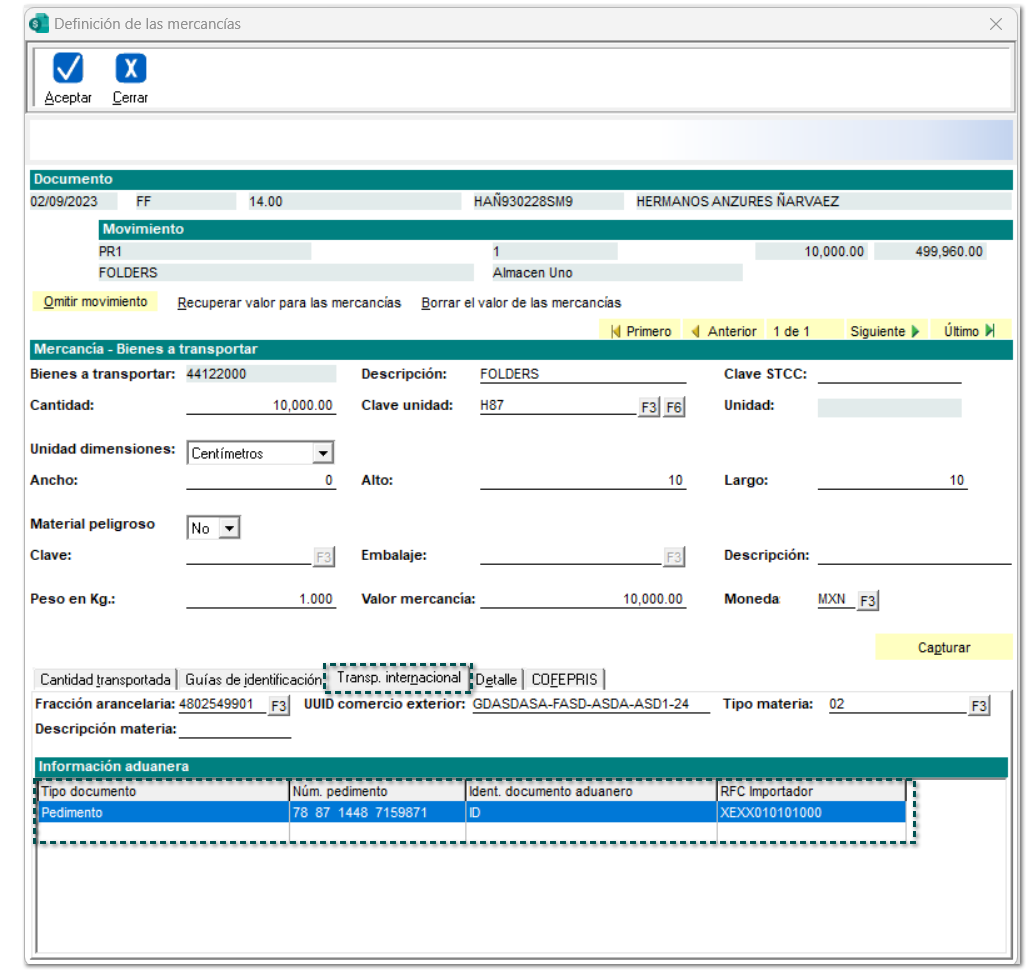1029x973 pixels.
Task: Click Recuperar valor para las mercancías
Action: tap(289, 302)
